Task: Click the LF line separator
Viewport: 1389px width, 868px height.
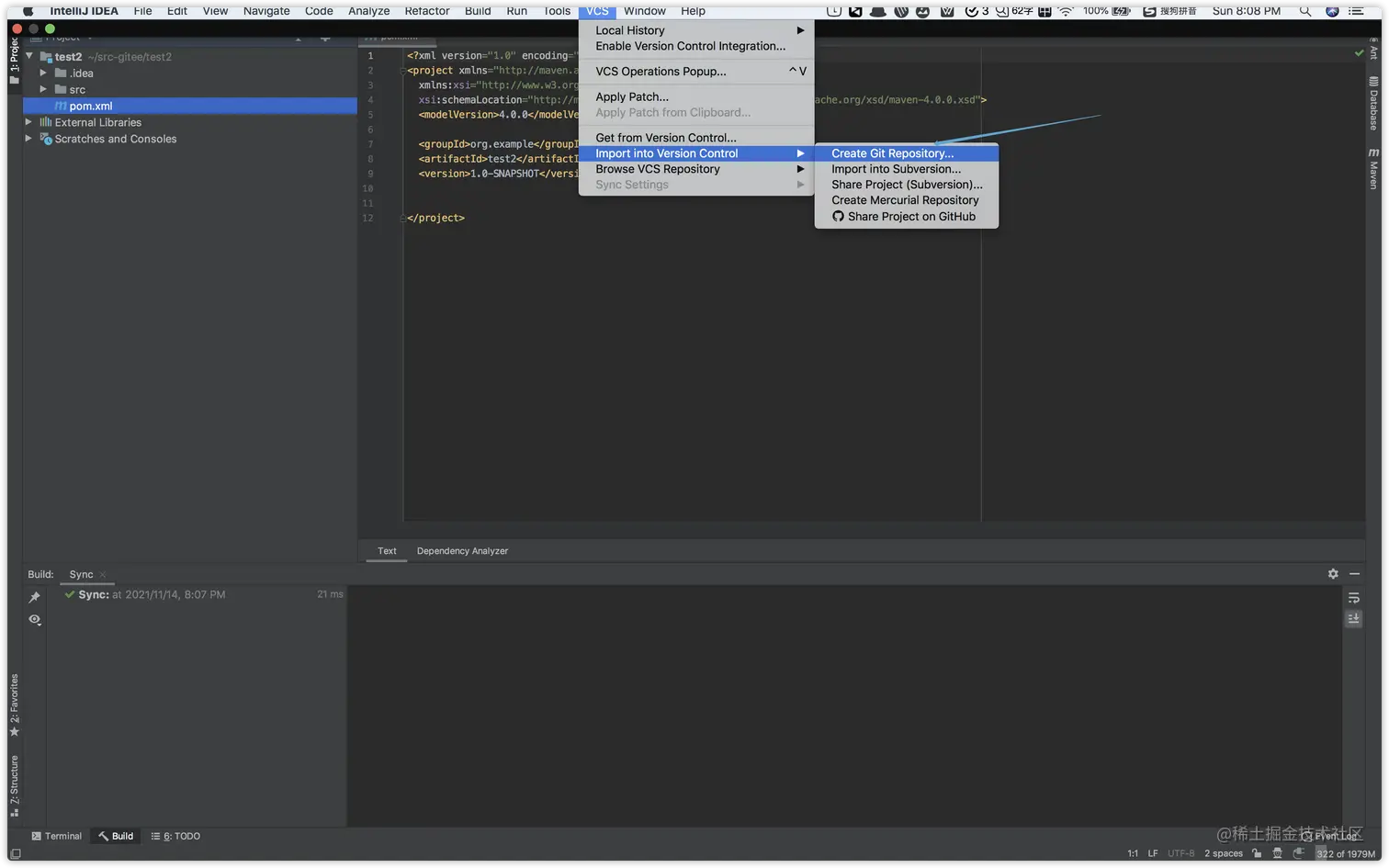Action: coord(1153,854)
